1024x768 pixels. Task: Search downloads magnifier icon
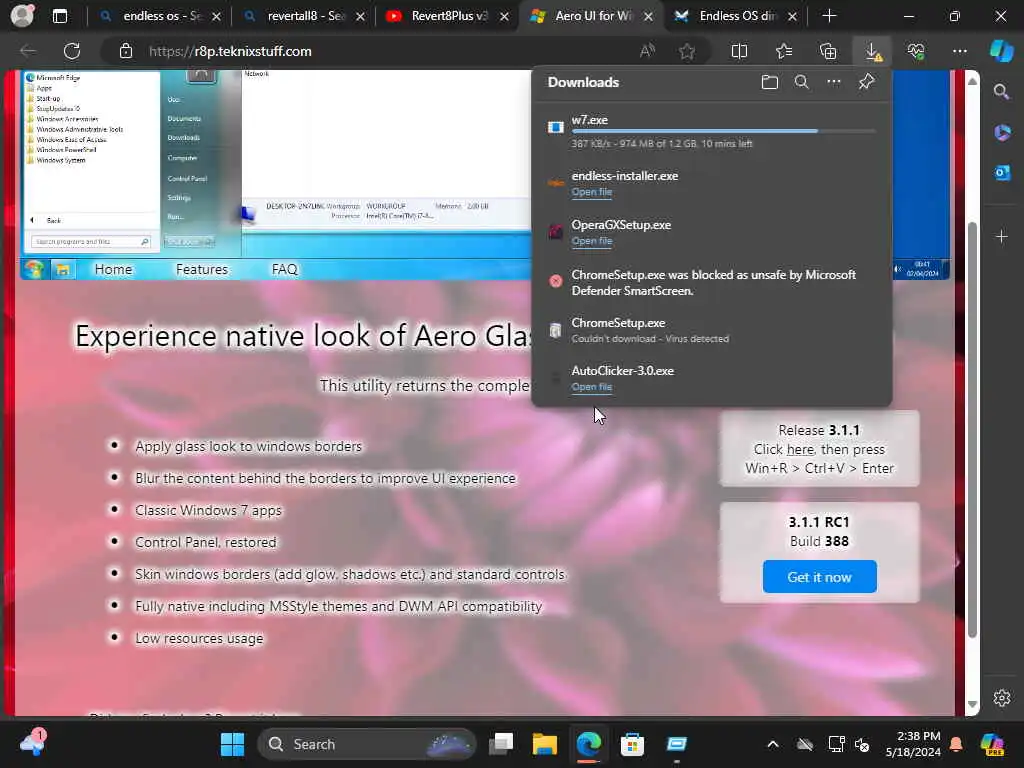point(802,82)
